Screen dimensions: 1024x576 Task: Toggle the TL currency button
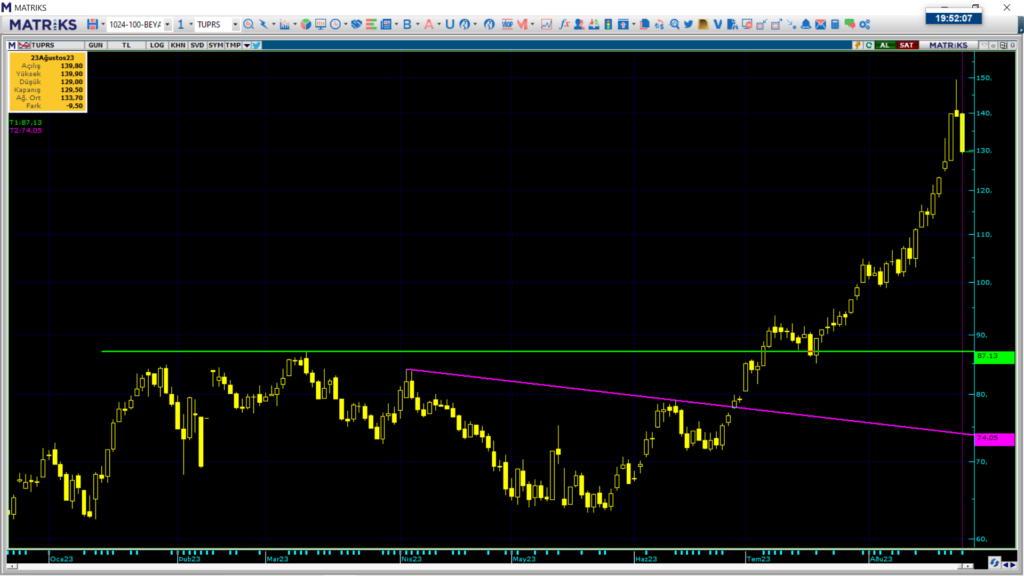(x=126, y=45)
